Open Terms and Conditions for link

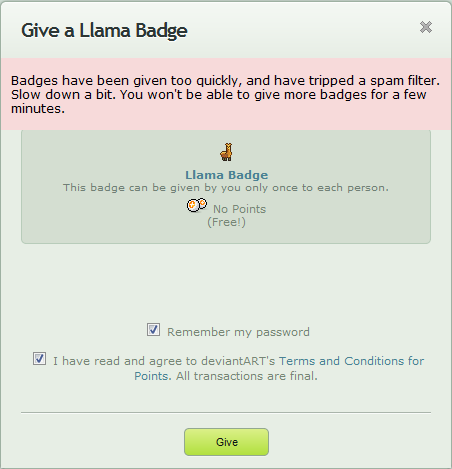click(351, 361)
